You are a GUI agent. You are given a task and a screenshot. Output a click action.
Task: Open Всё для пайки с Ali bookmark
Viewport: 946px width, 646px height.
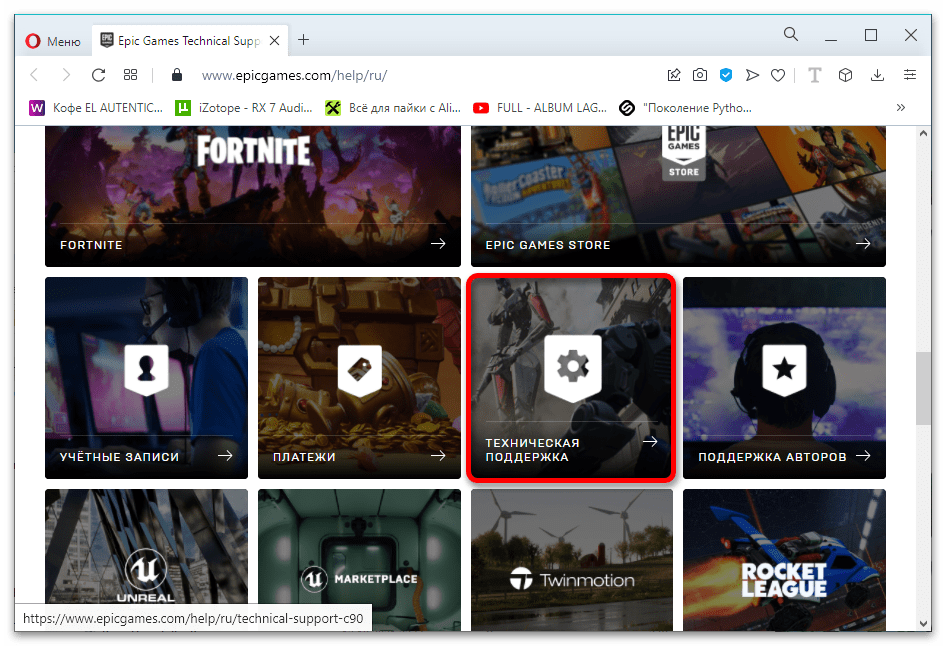click(393, 108)
